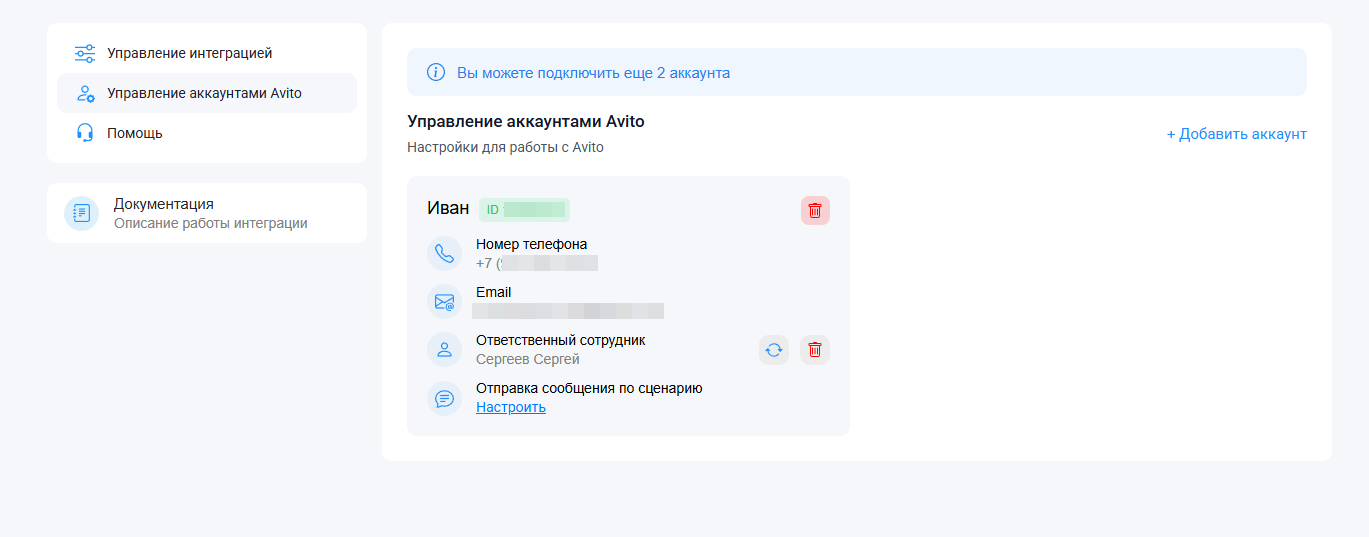This screenshot has height=537, width=1369.
Task: Click the Настроить link
Action: pyautogui.click(x=510, y=407)
